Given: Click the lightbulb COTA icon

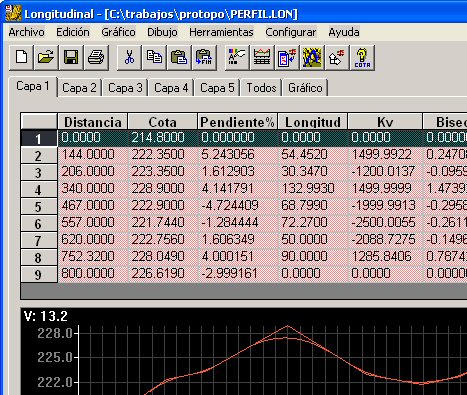Looking at the screenshot, I should pyautogui.click(x=362, y=58).
